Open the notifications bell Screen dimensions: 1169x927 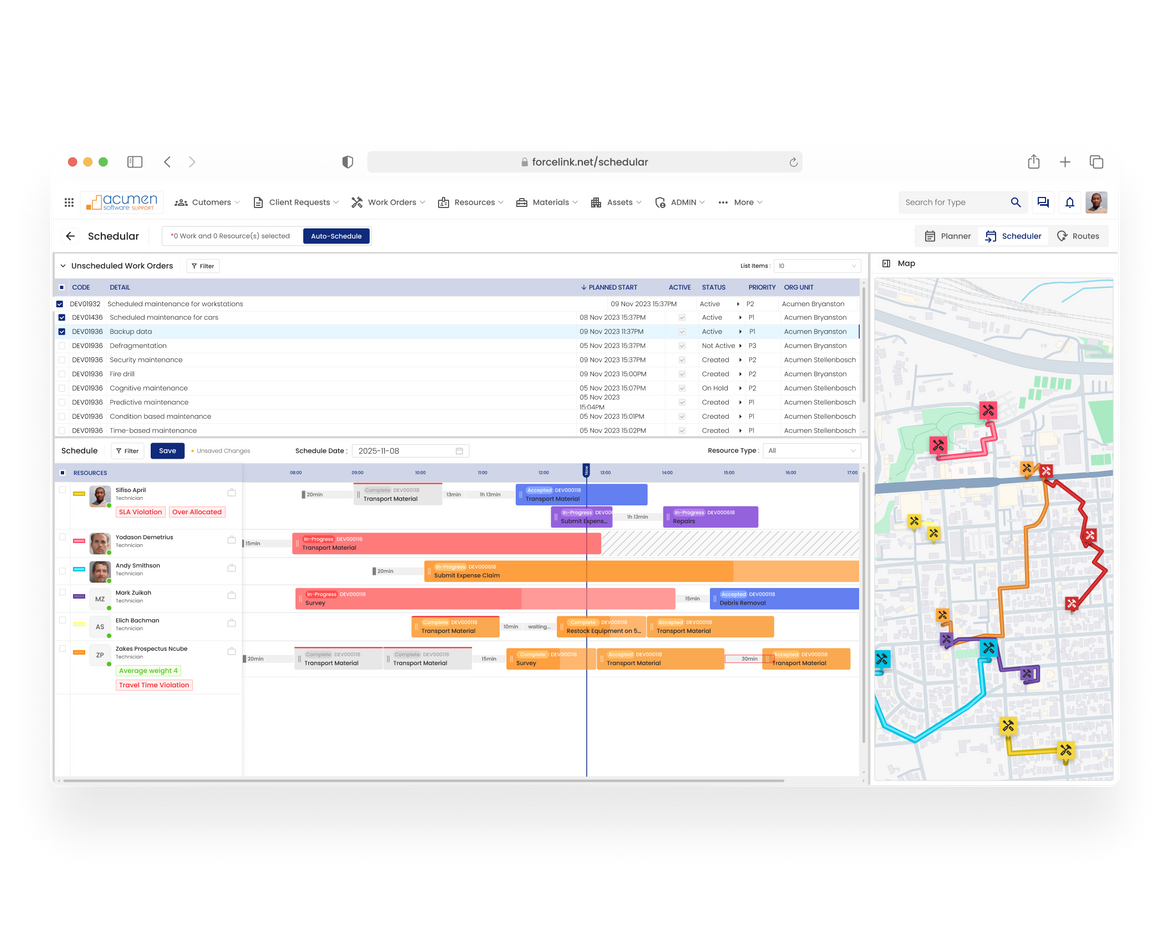point(1070,202)
